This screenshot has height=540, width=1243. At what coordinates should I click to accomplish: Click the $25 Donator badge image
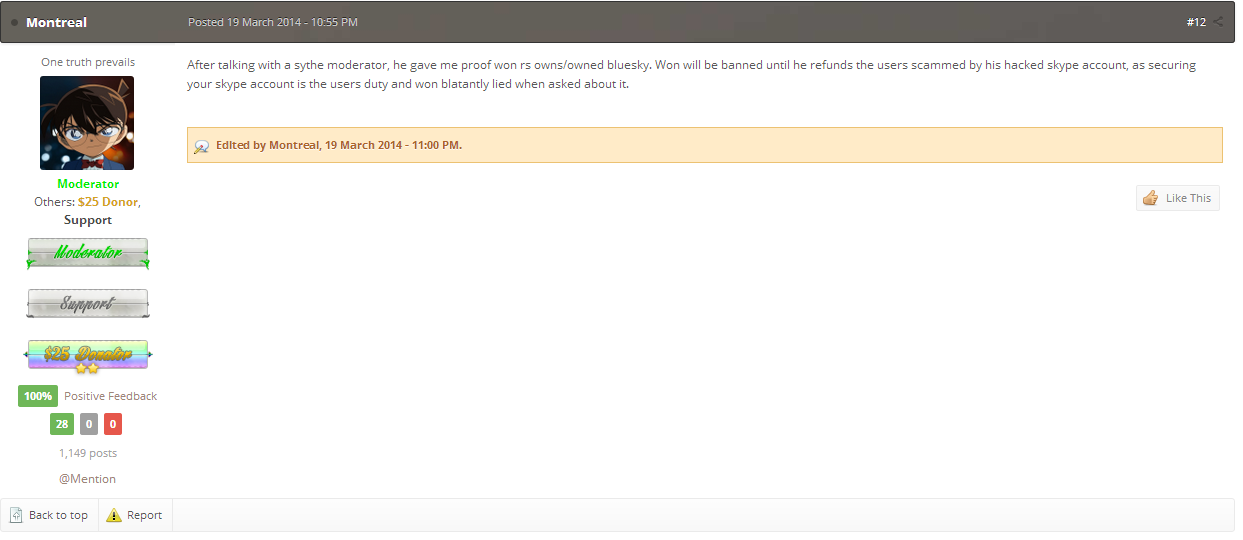point(87,355)
